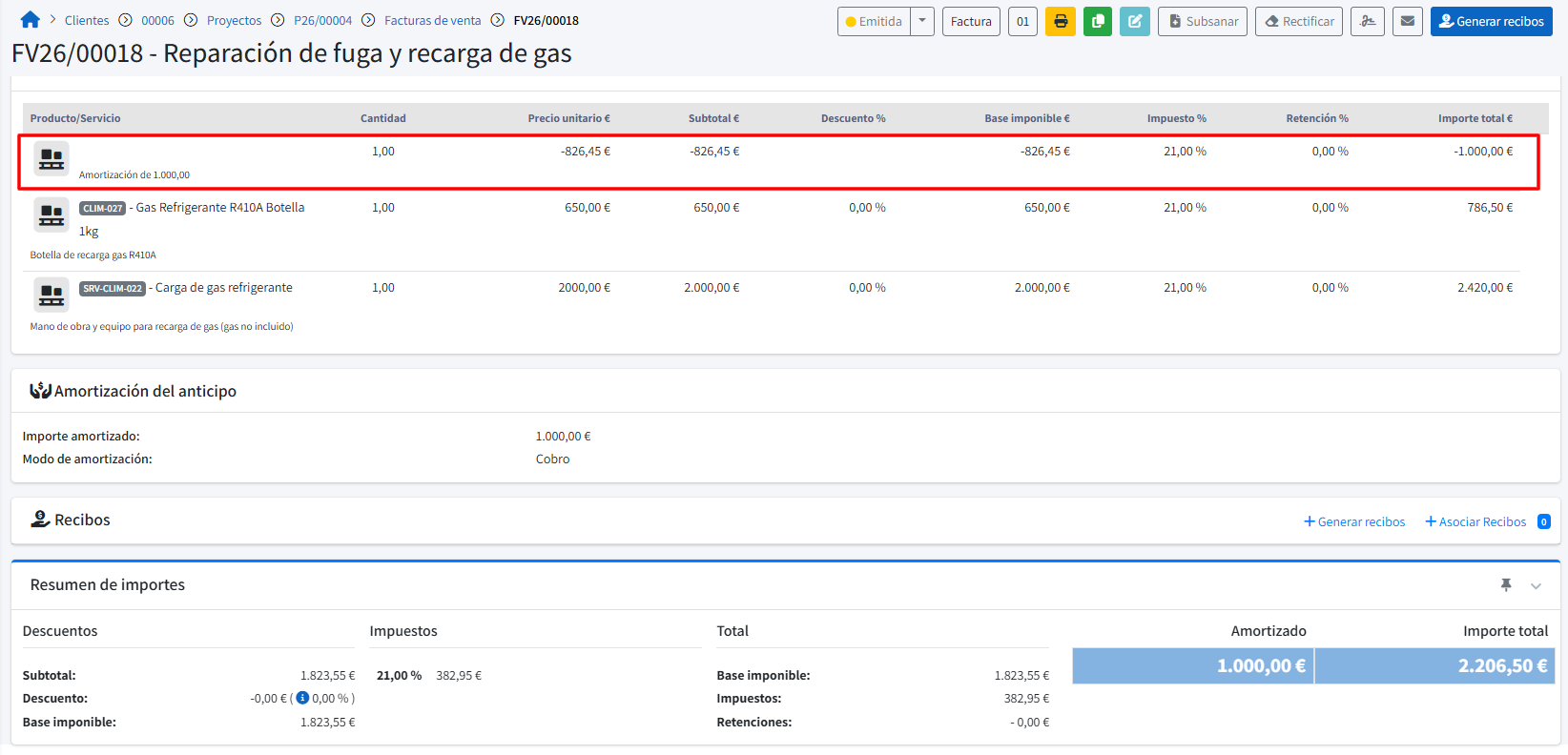Send the invoice by email envelope icon
This screenshot has height=755, width=1568.
1407,21
